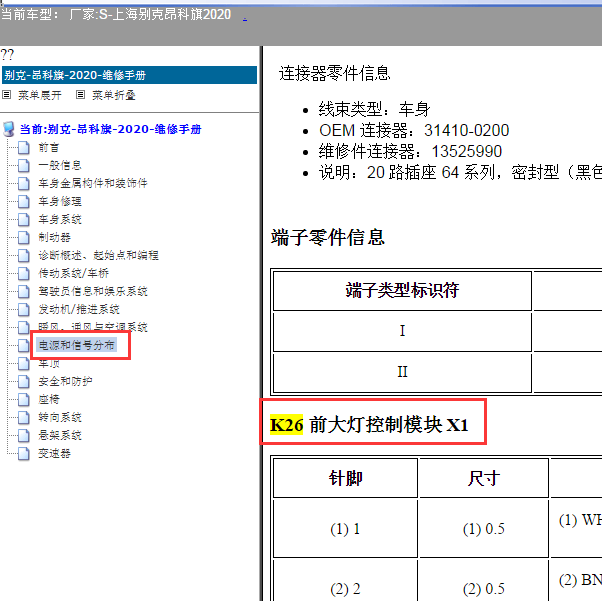Click the page icon beside 车身修理
This screenshot has width=602, height=601.
pyautogui.click(x=24, y=202)
